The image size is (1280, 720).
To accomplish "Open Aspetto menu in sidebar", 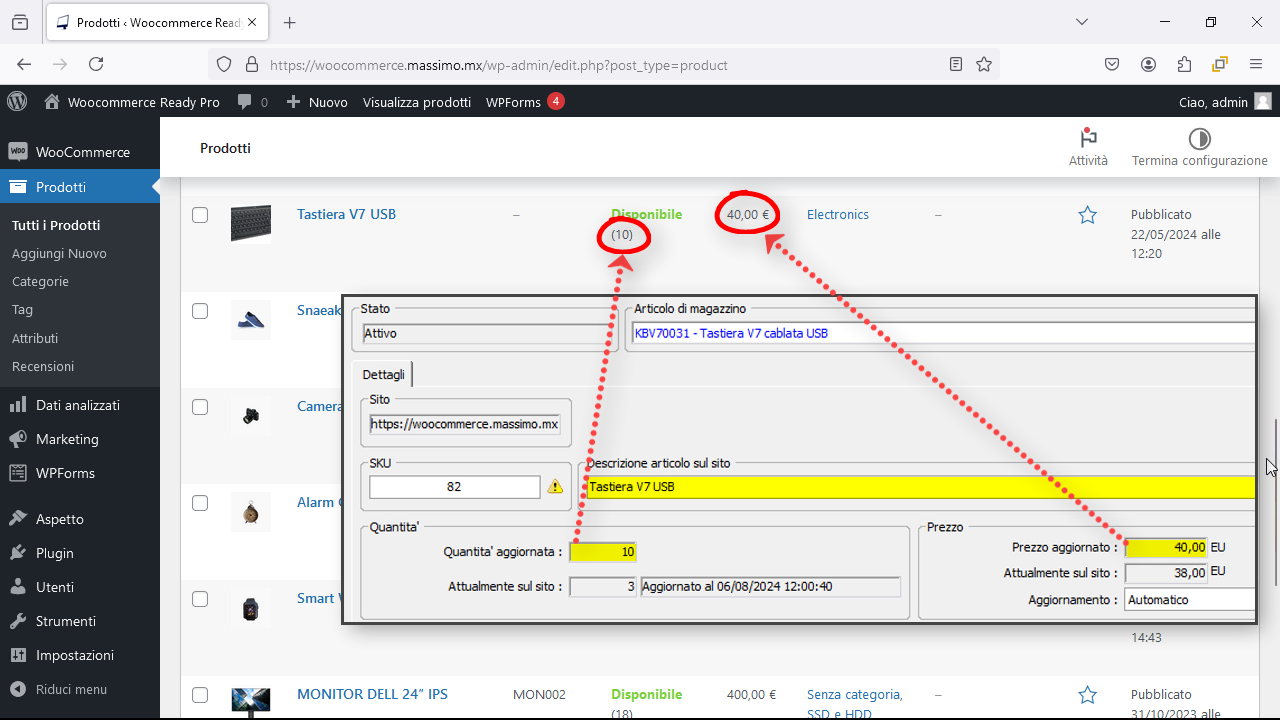I will [x=80, y=519].
